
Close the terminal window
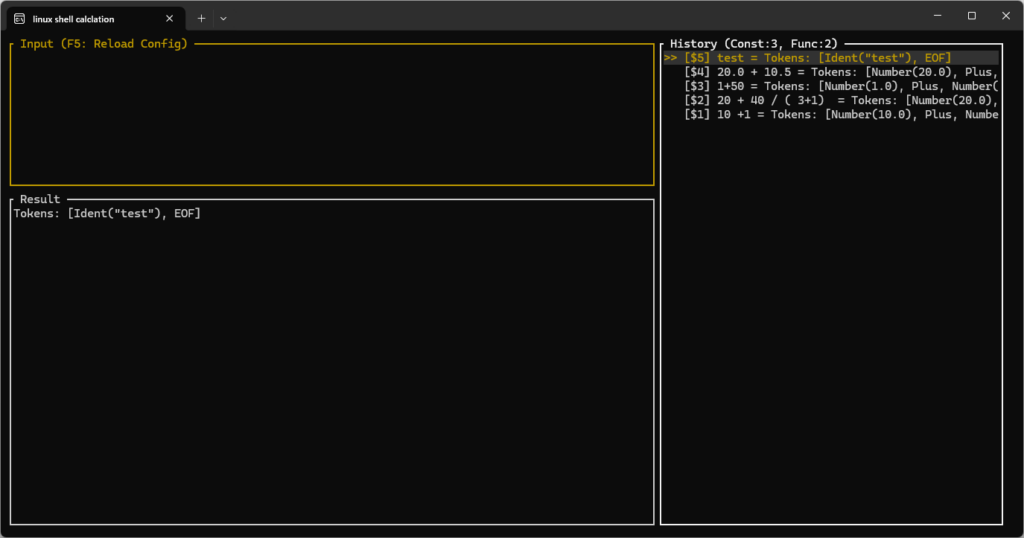(1004, 16)
